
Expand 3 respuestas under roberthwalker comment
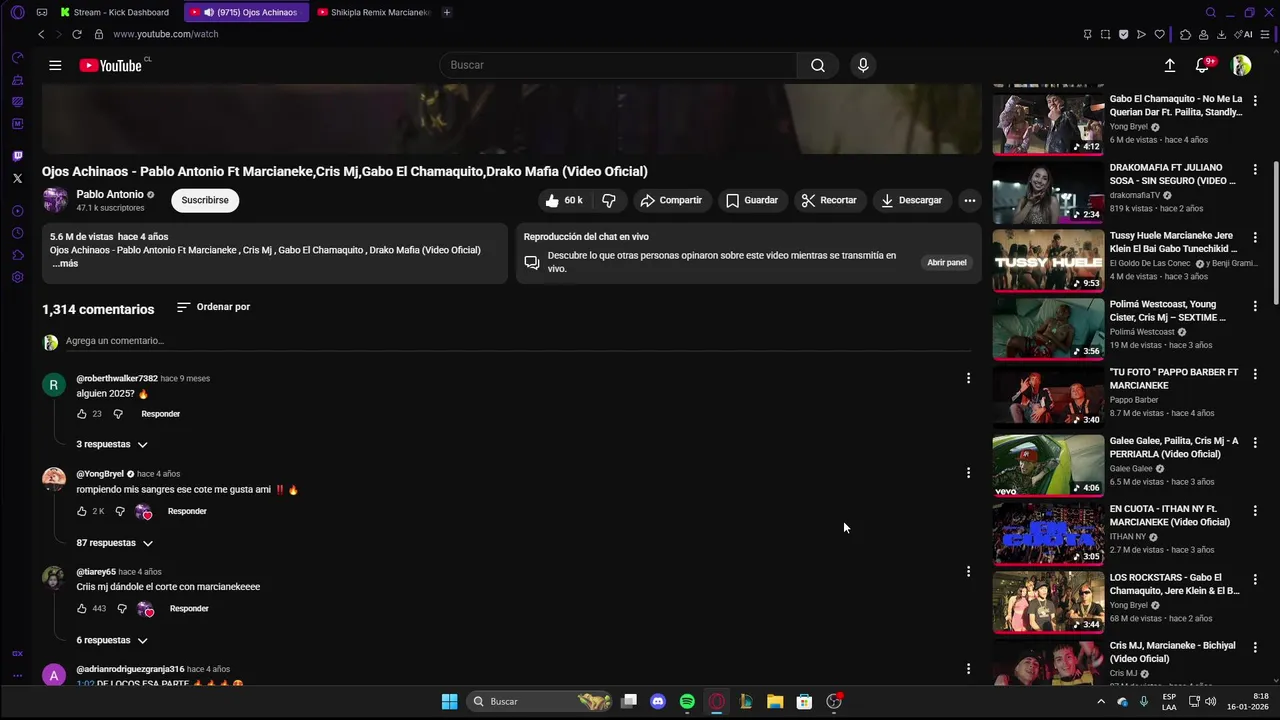pos(112,444)
